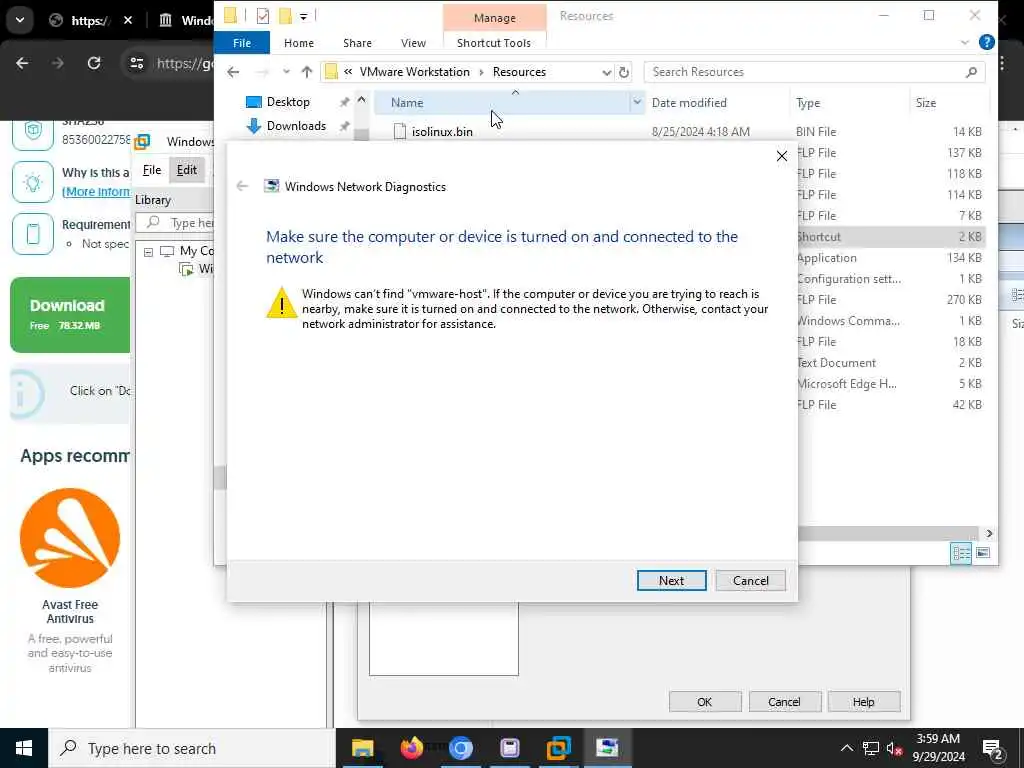Click the Resources breadcrumb in address bar

(519, 72)
